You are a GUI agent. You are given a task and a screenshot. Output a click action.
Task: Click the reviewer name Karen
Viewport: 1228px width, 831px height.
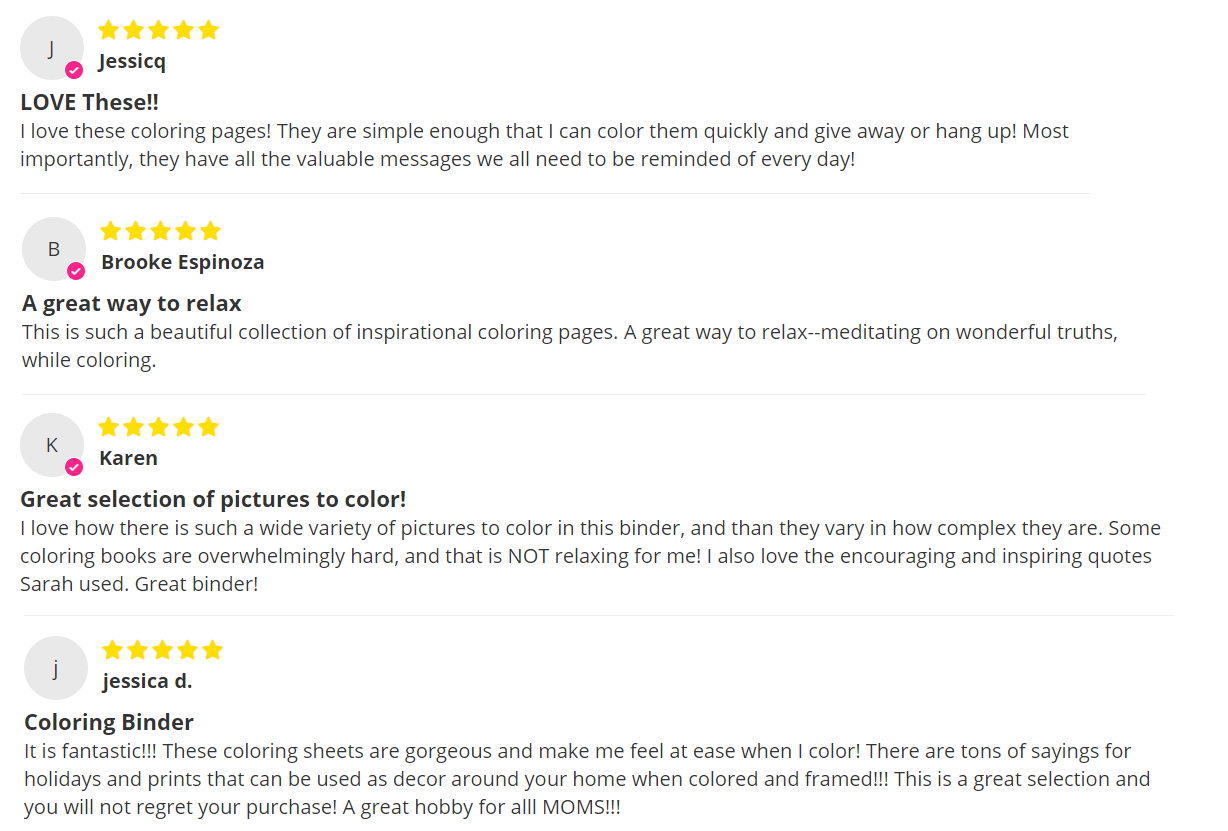[x=128, y=458]
